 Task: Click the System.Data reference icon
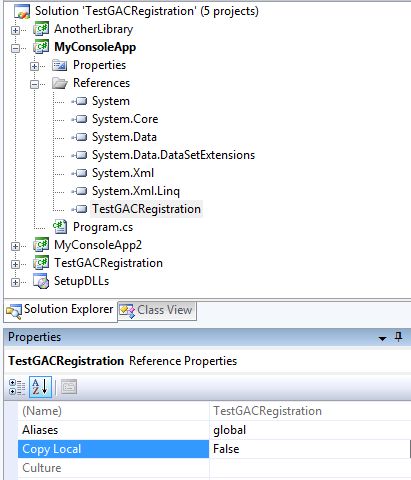click(79, 137)
